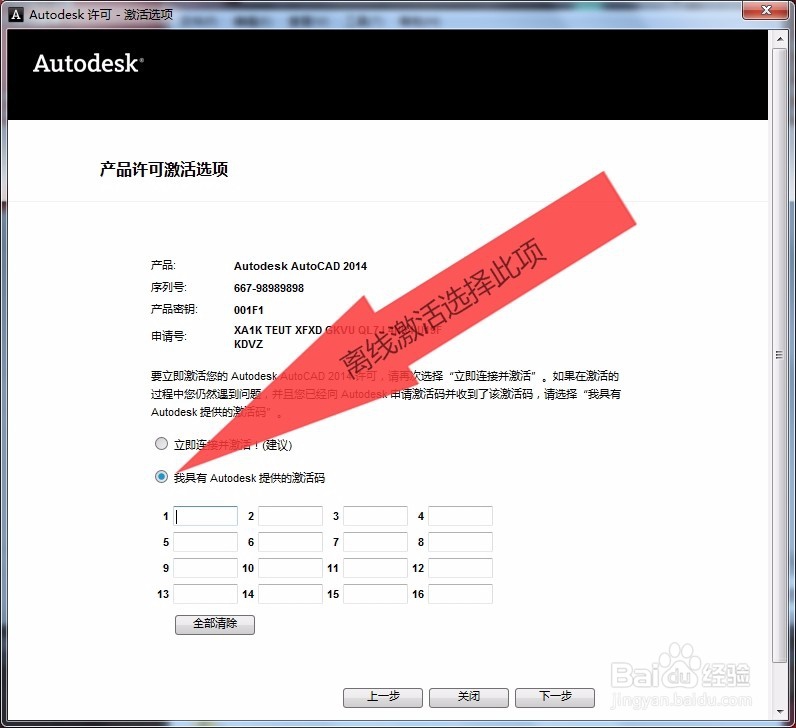Select the connect now and activate radio option
This screenshot has width=796, height=728.
click(161, 444)
